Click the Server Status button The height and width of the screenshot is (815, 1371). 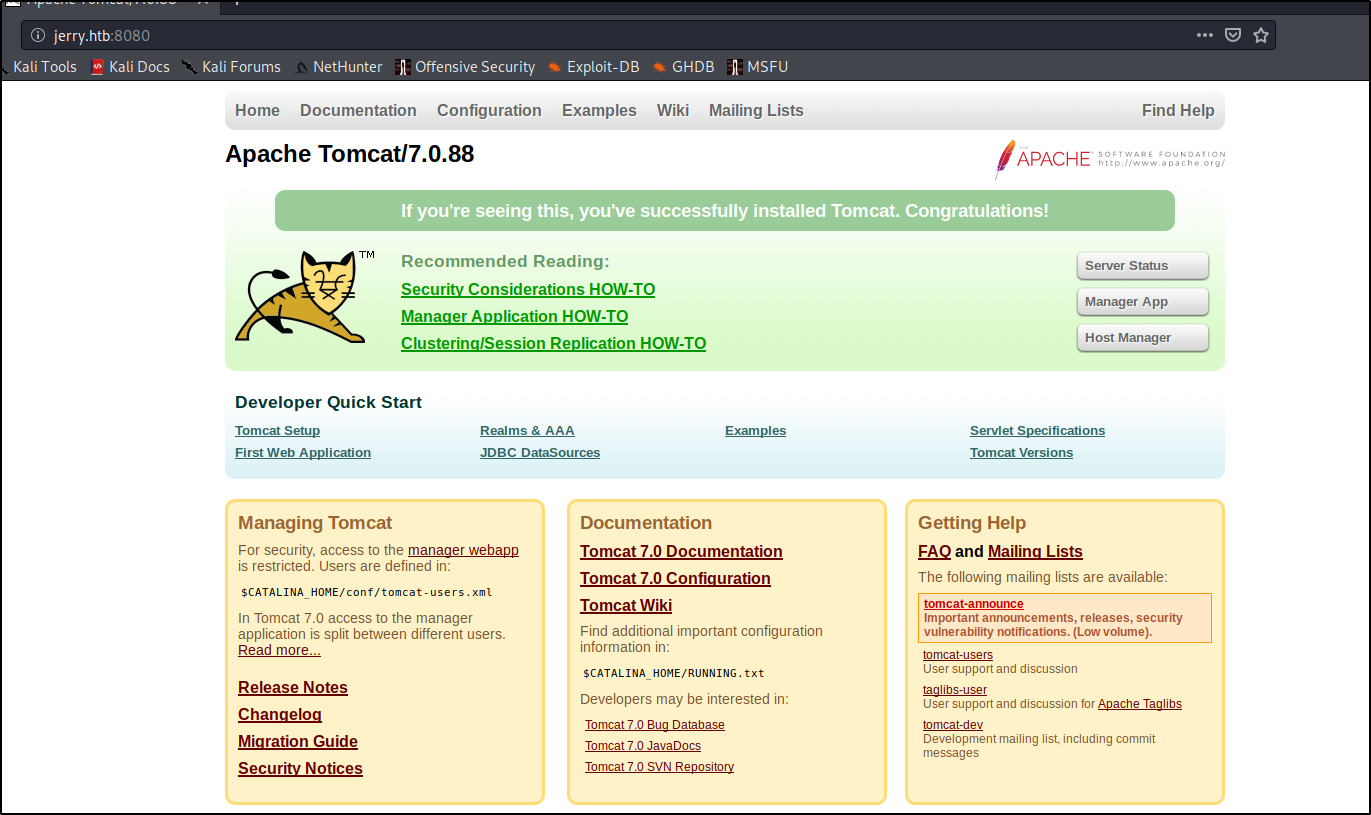[x=1143, y=266]
